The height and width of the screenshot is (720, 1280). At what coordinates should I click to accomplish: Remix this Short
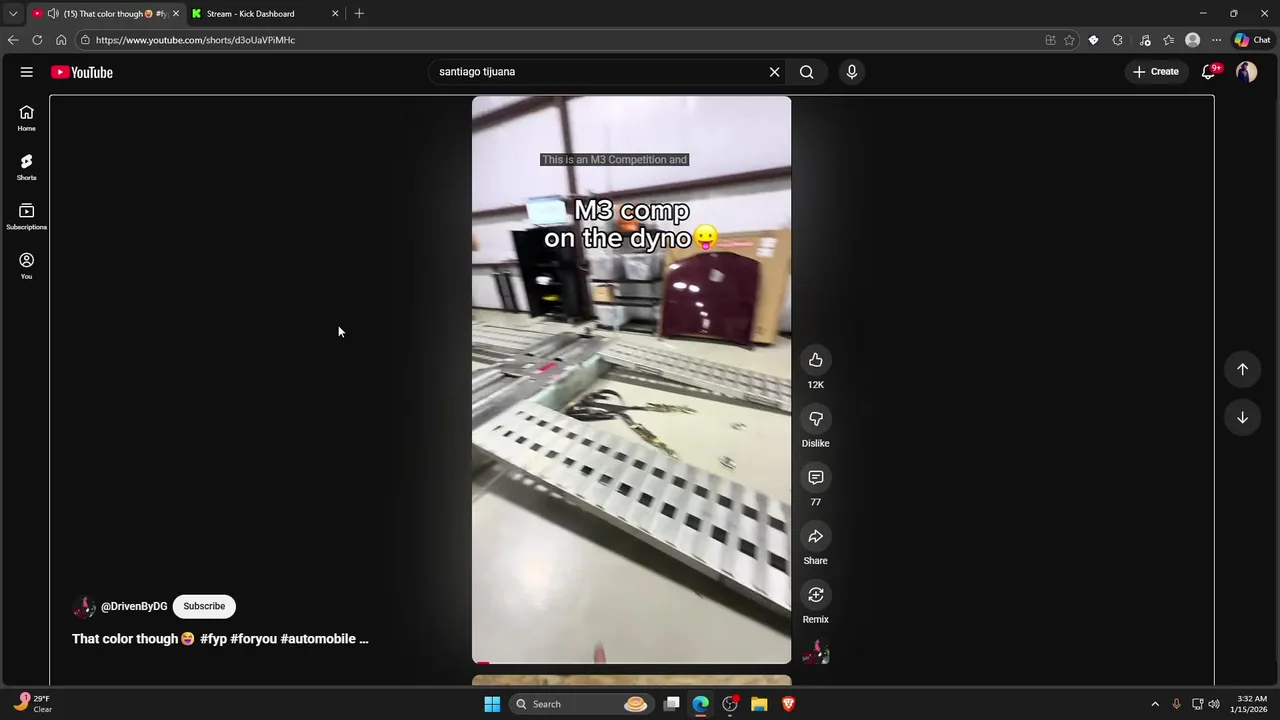[816, 595]
